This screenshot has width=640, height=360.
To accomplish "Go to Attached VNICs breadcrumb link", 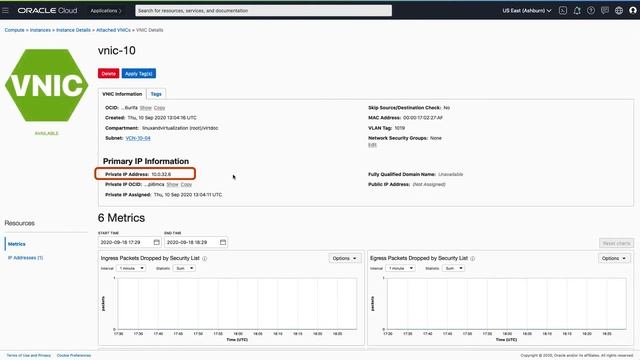I will [x=113, y=30].
